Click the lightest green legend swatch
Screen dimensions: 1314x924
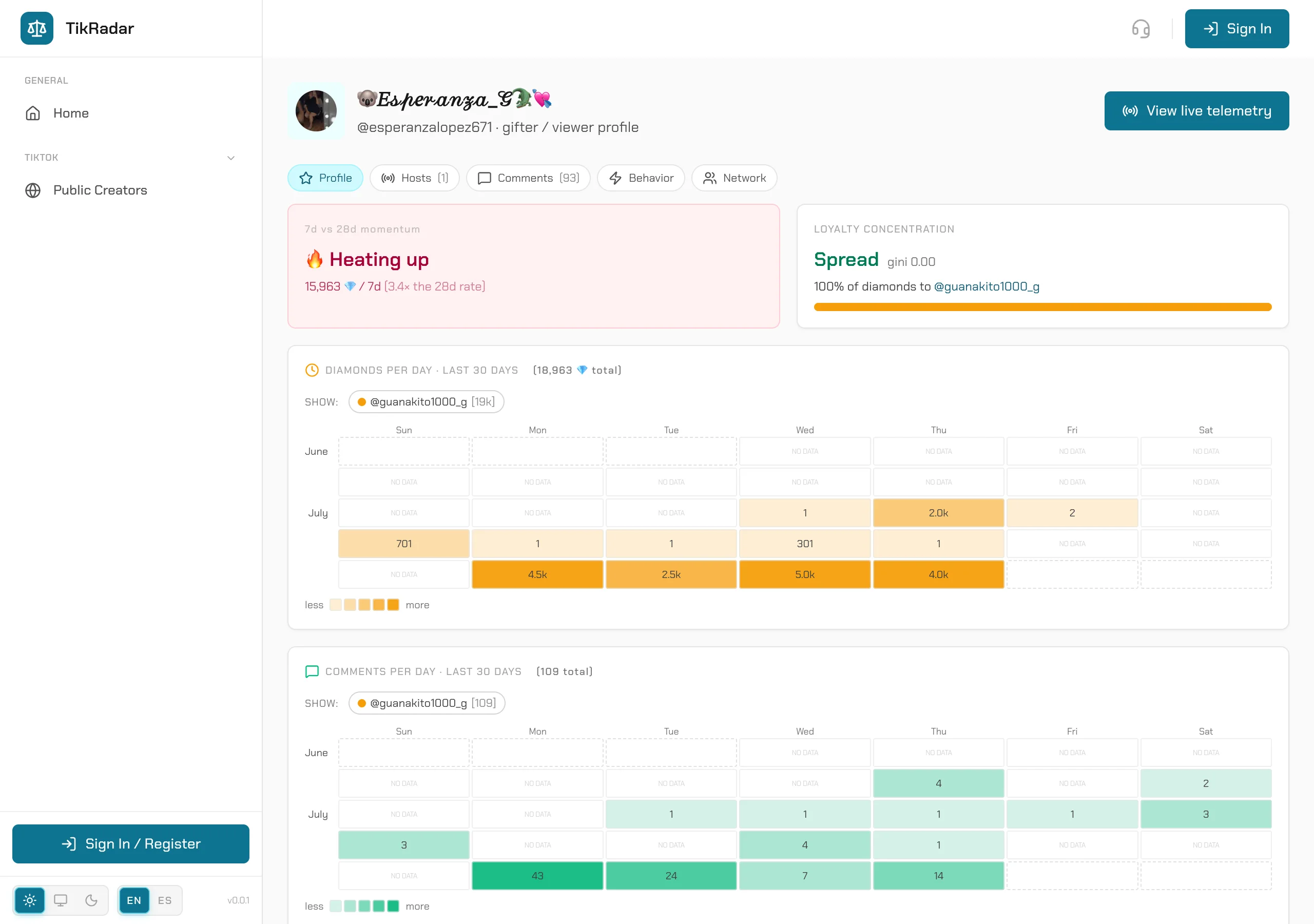336,906
